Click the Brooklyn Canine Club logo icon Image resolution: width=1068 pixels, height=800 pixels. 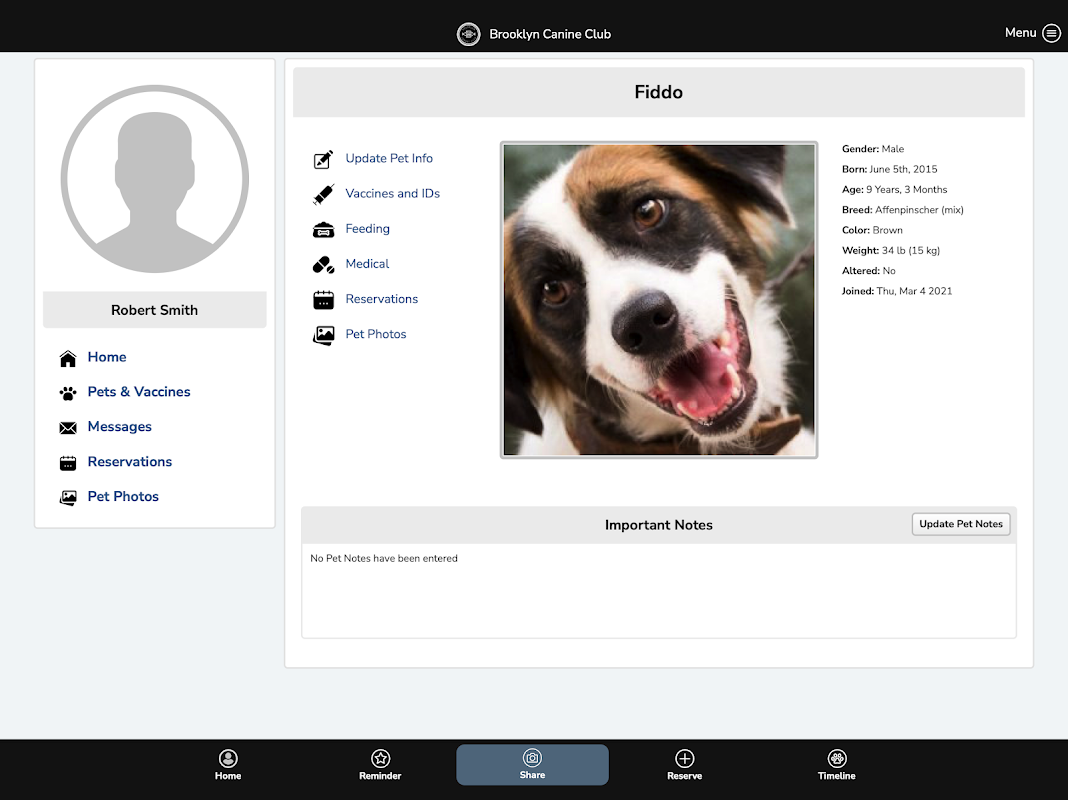(x=469, y=34)
